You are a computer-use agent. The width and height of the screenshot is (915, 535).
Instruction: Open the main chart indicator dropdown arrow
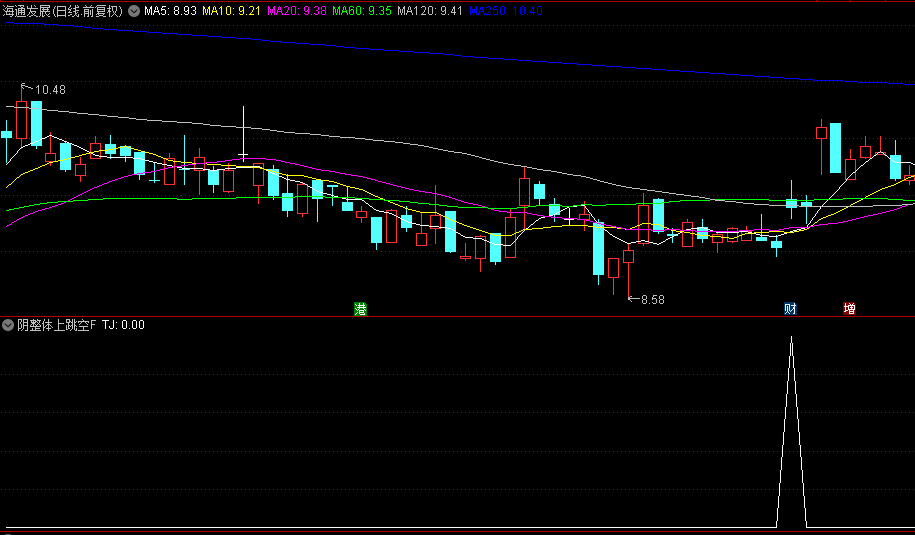134,11
